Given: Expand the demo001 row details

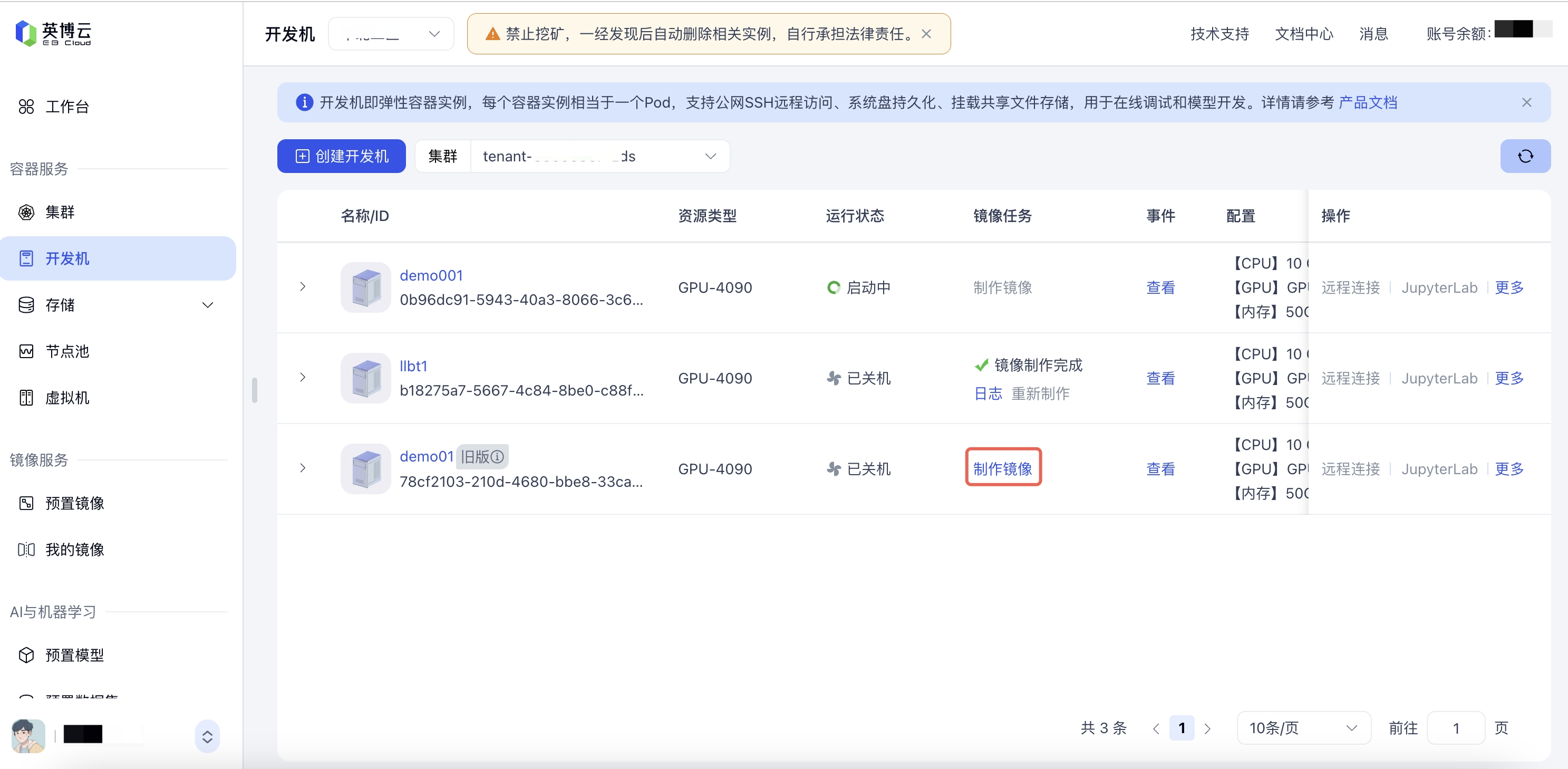Looking at the screenshot, I should (303, 287).
